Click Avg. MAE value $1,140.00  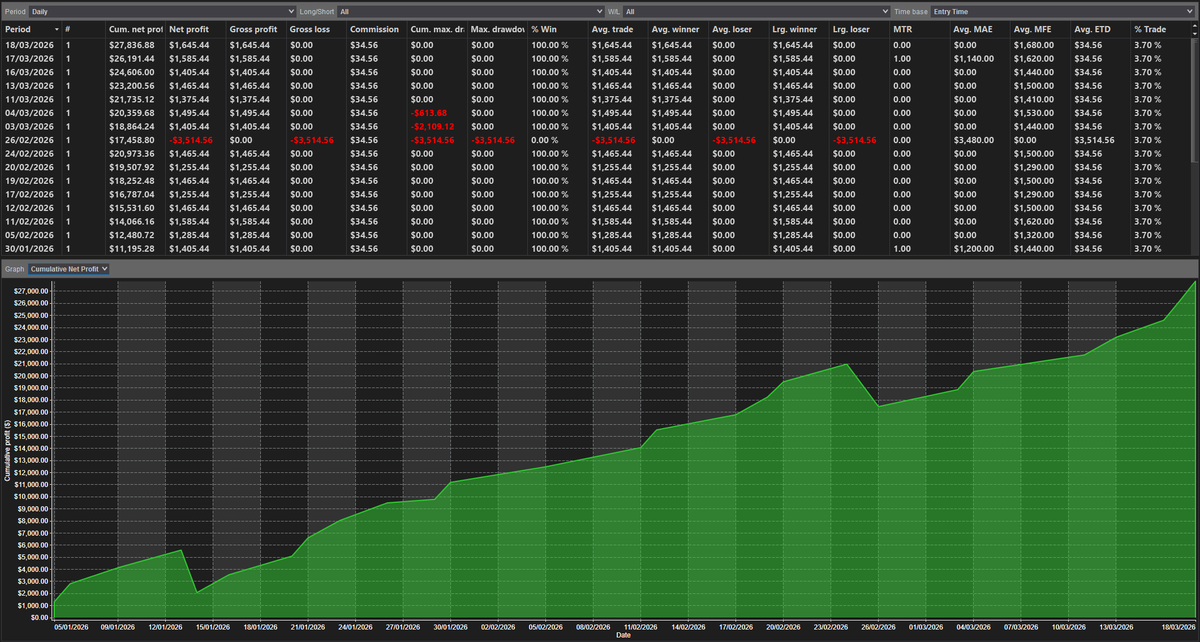tap(973, 59)
